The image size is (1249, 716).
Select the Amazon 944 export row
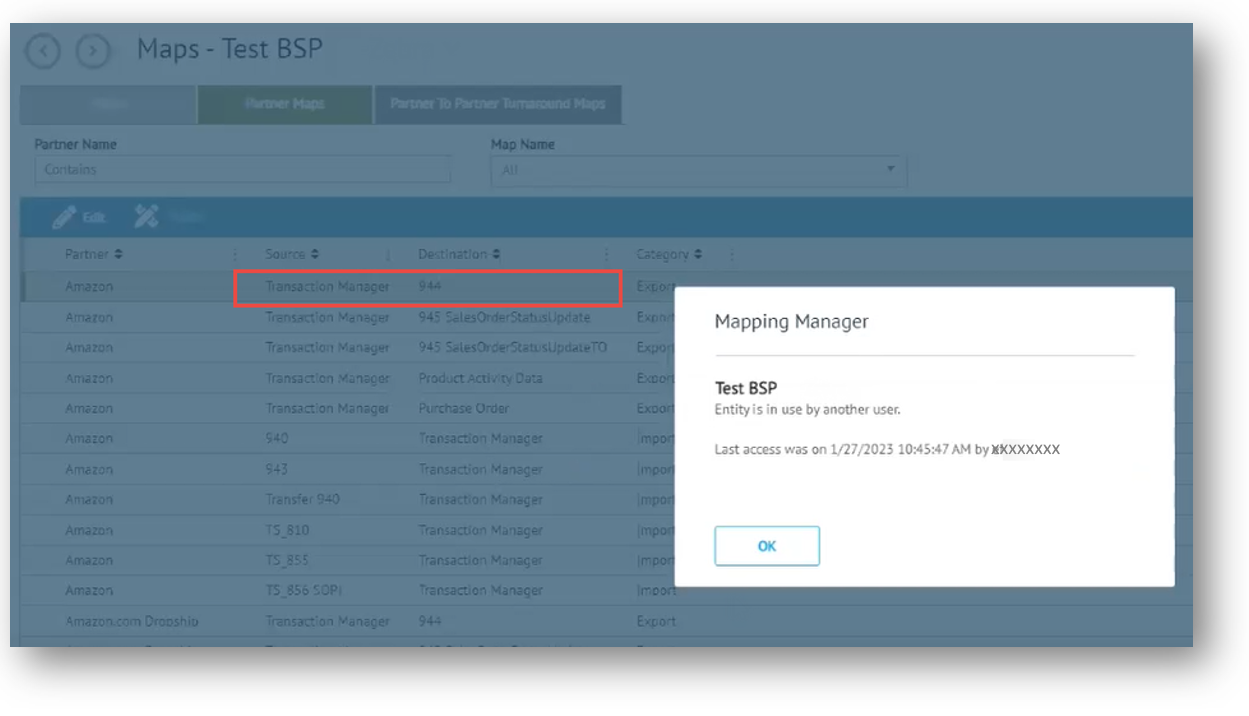tap(428, 287)
